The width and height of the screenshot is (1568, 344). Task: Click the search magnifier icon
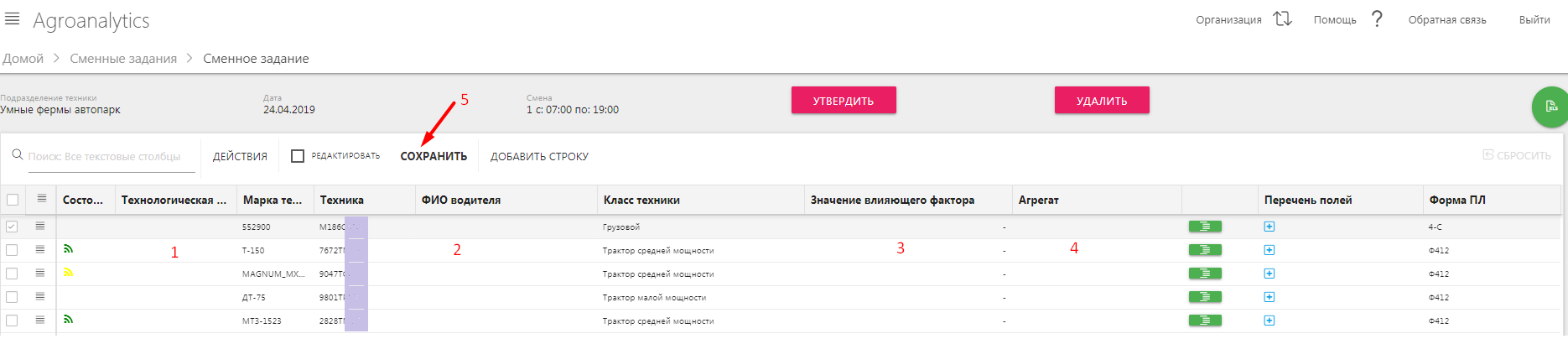(17, 155)
